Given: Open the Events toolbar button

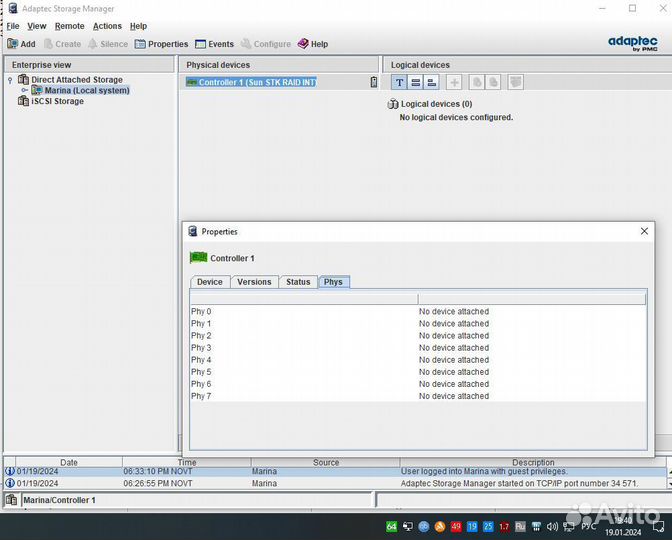Looking at the screenshot, I should pos(214,44).
